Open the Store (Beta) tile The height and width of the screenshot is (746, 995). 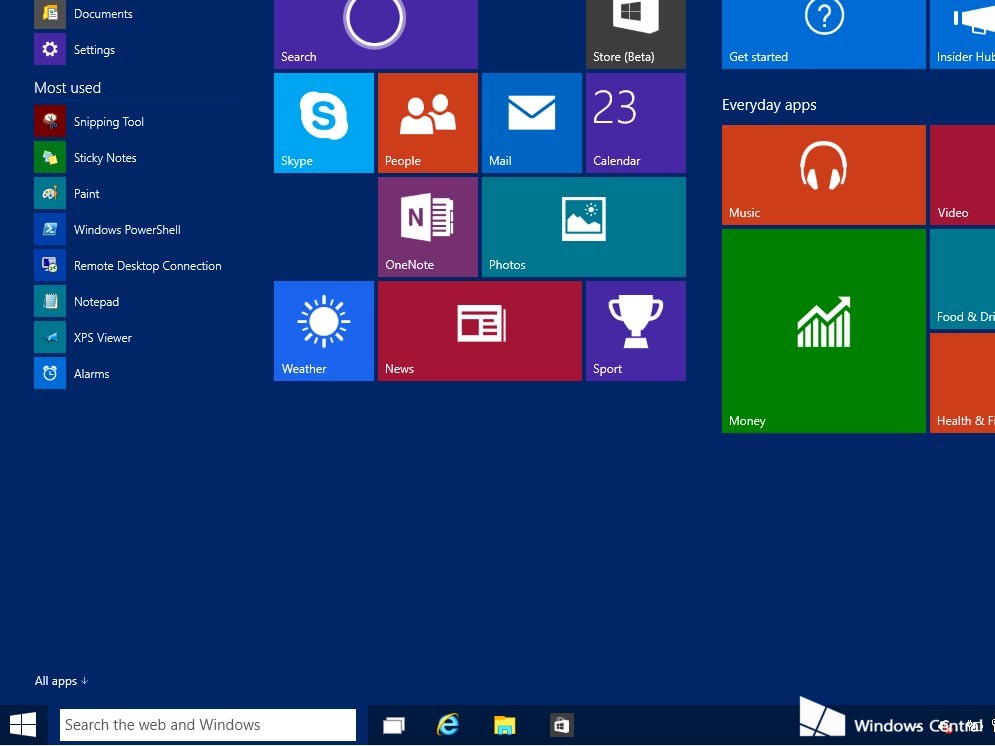636,34
